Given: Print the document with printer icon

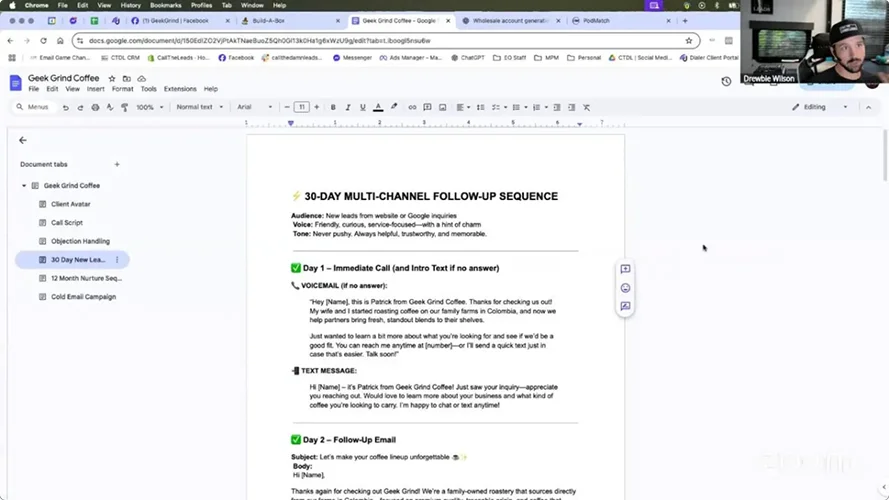Looking at the screenshot, I should (x=95, y=107).
